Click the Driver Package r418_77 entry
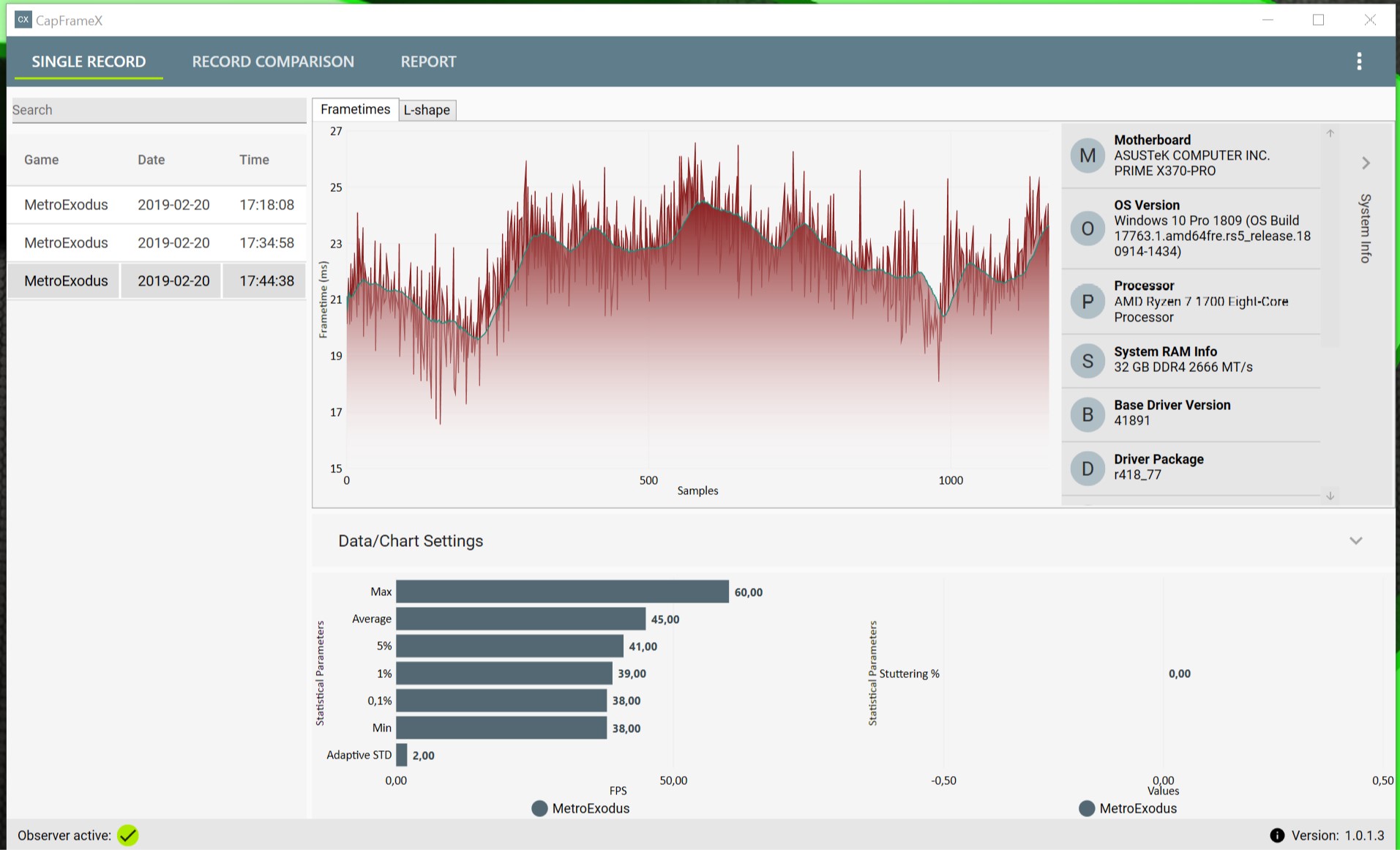This screenshot has height=850, width=1400. 1191,468
